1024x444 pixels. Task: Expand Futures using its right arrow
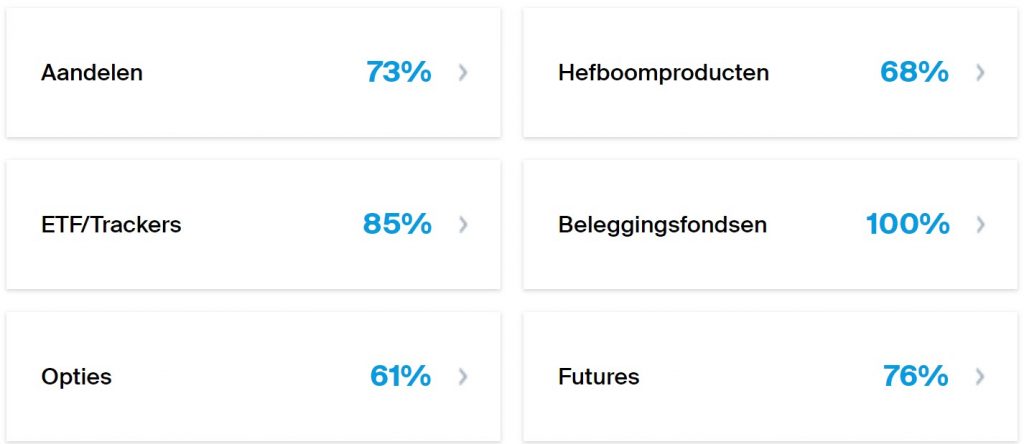click(980, 377)
